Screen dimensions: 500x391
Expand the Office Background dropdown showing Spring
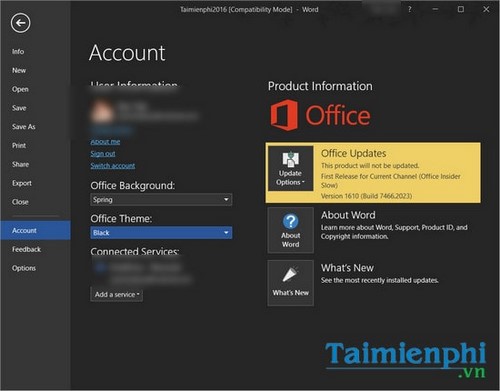pyautogui.click(x=161, y=199)
